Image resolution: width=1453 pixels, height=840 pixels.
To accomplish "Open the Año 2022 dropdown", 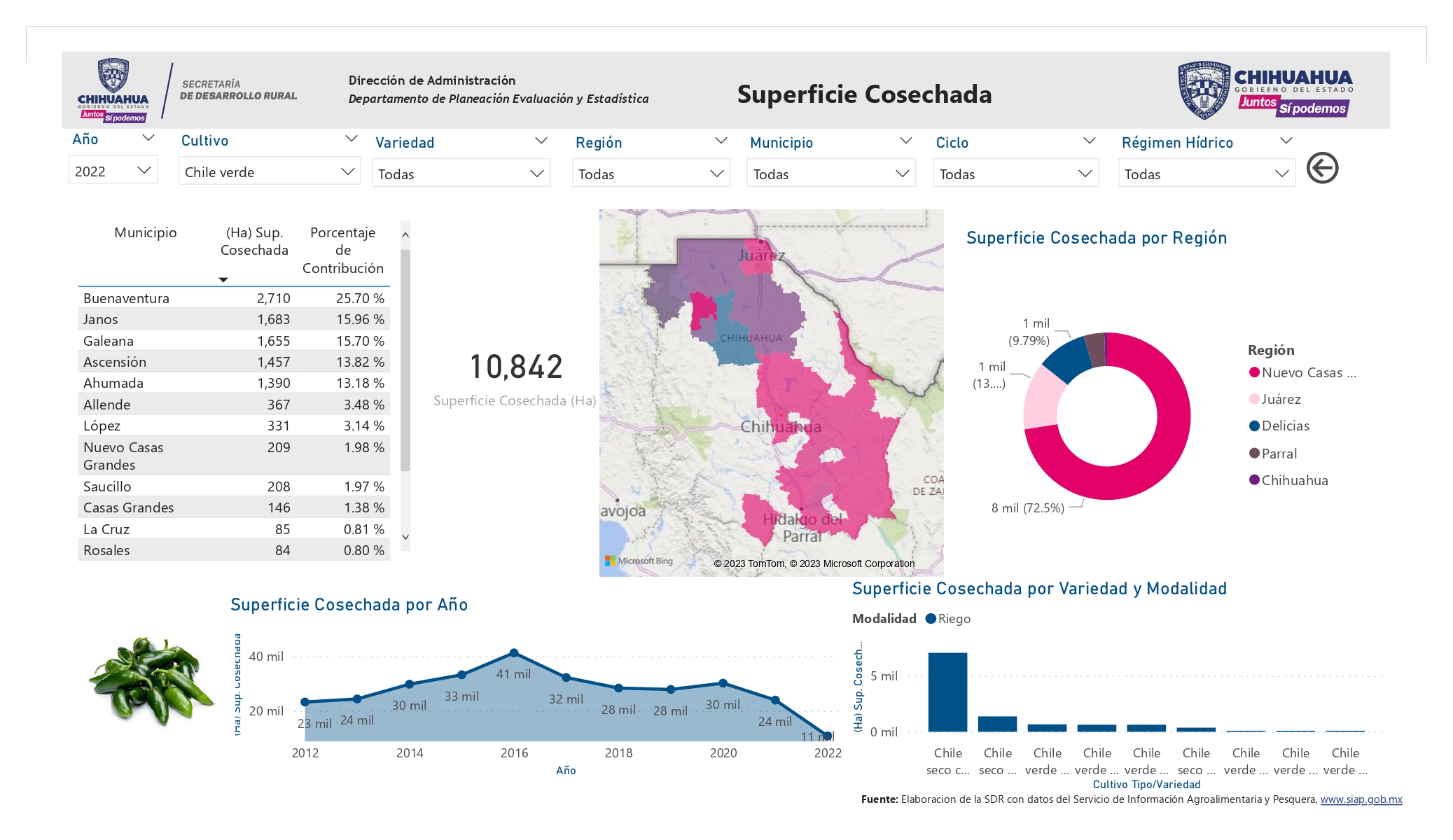I will [x=113, y=171].
